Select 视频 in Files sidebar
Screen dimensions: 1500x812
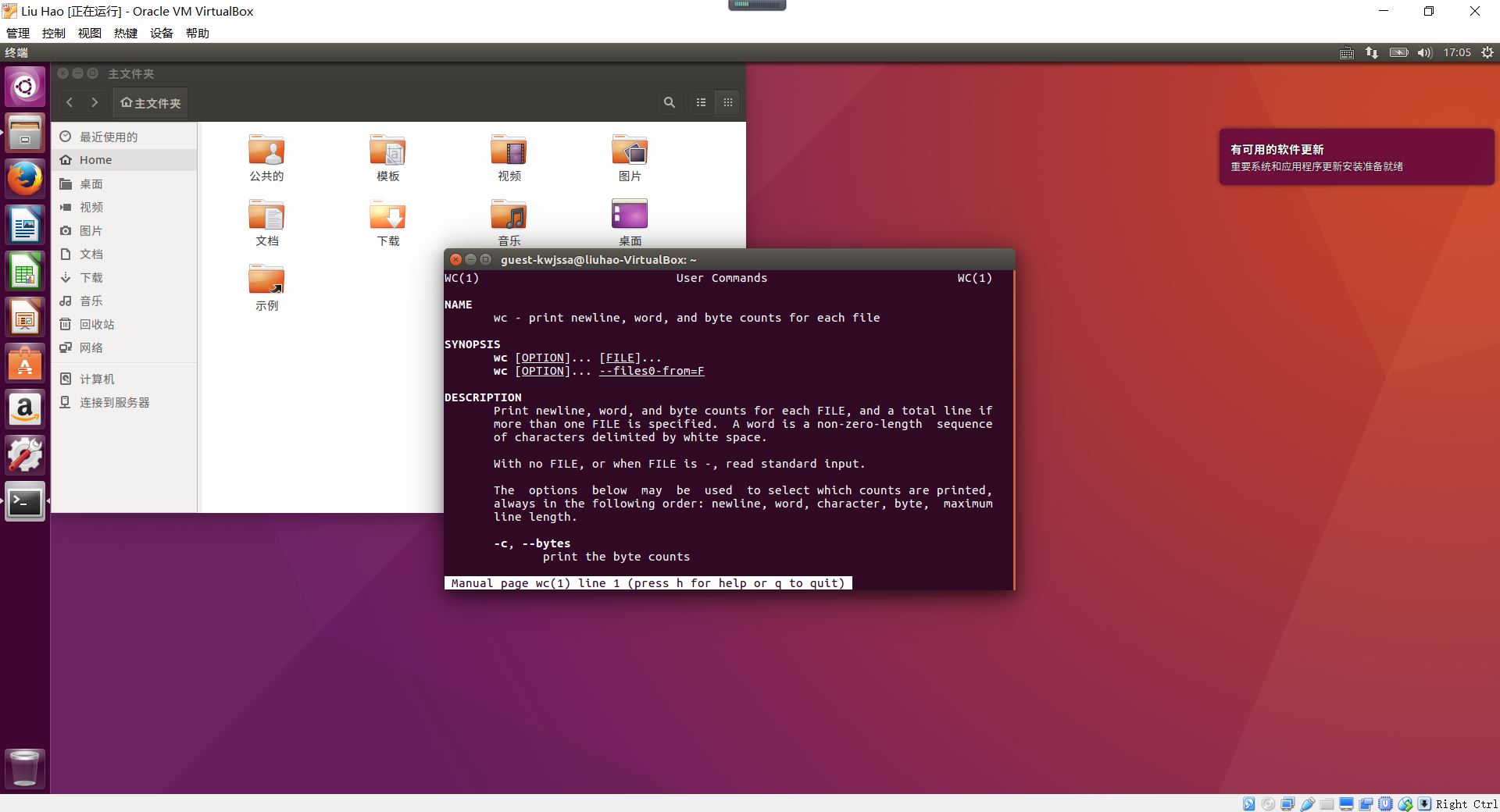pos(124,207)
